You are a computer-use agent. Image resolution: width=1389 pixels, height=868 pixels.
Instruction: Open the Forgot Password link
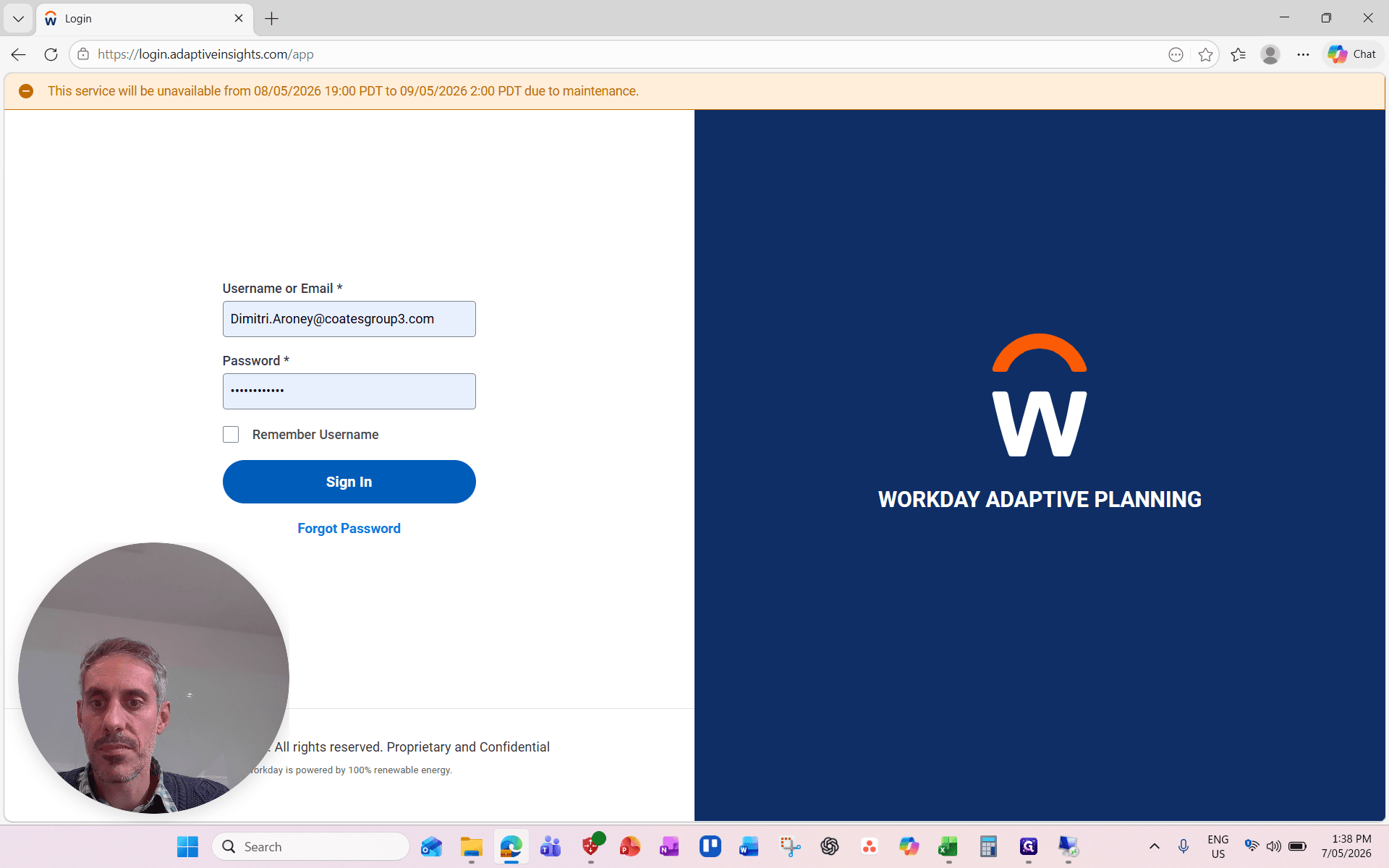[349, 529]
